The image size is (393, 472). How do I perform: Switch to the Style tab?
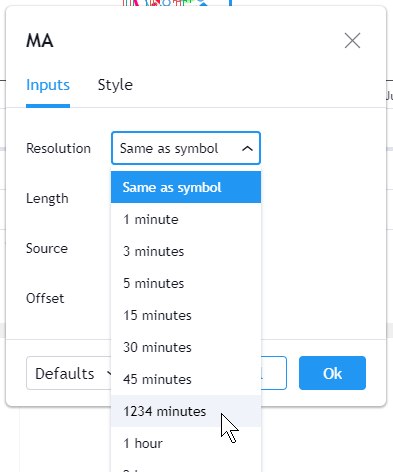pyautogui.click(x=115, y=85)
